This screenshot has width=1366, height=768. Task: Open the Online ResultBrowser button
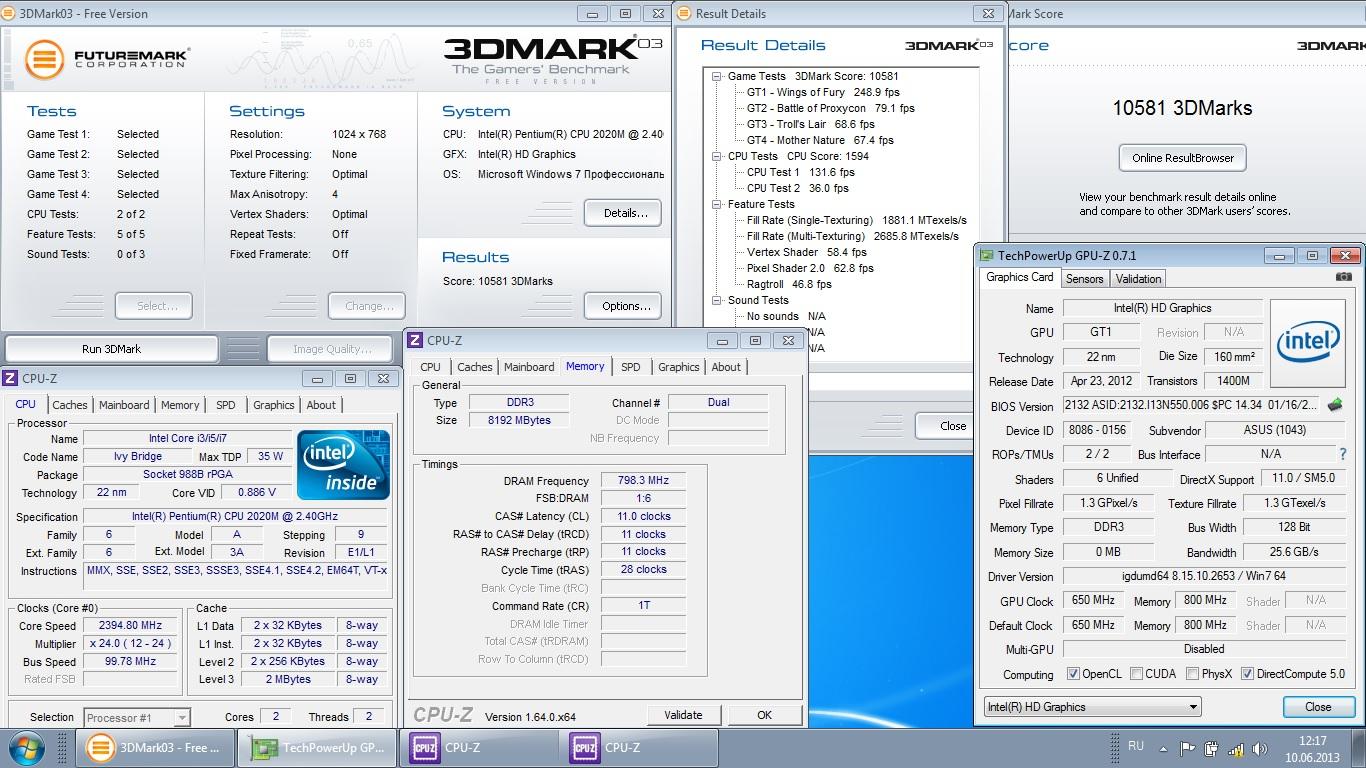(x=1183, y=158)
